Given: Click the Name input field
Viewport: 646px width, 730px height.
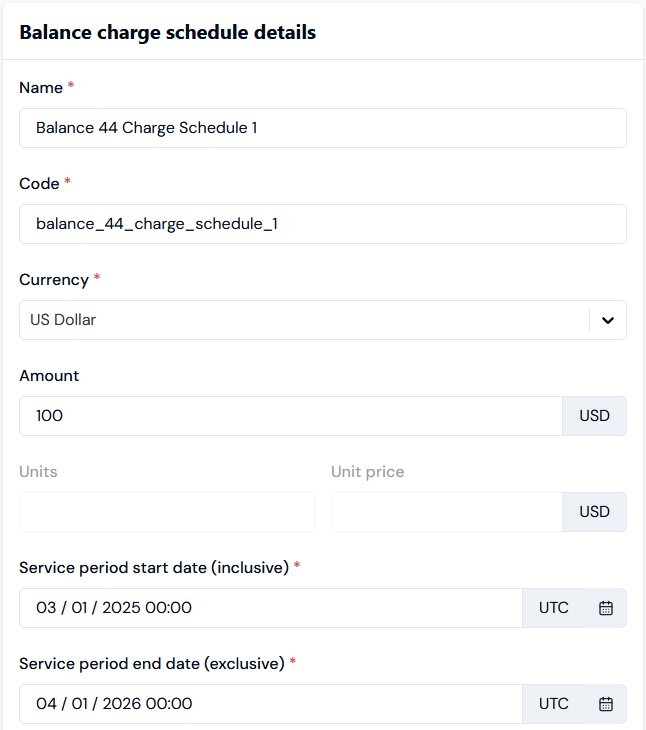Looking at the screenshot, I should (x=322, y=128).
